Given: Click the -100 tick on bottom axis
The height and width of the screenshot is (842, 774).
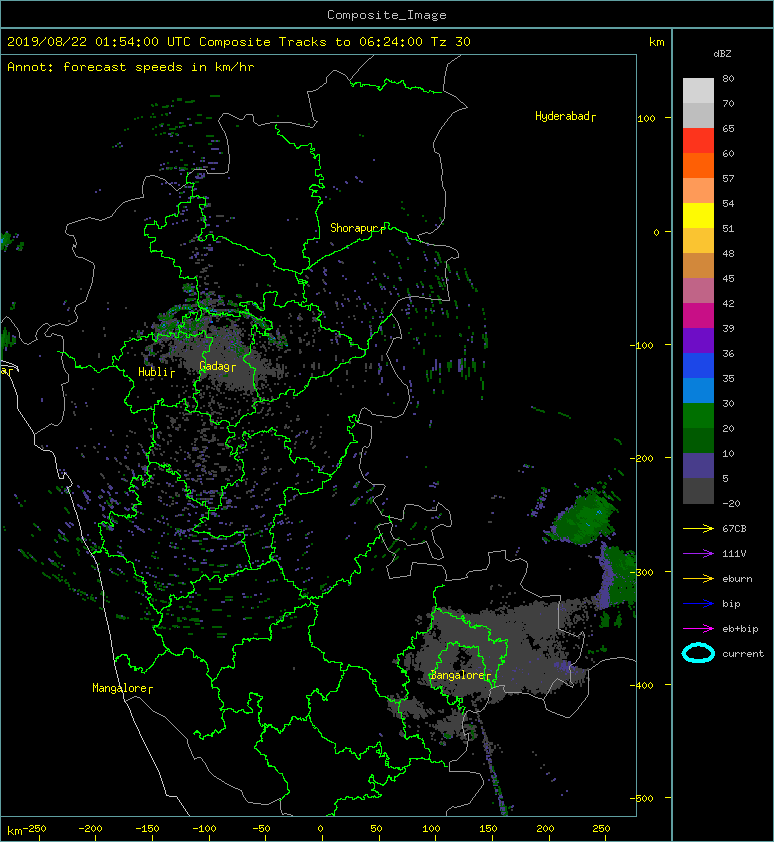Looking at the screenshot, I should pos(204,829).
